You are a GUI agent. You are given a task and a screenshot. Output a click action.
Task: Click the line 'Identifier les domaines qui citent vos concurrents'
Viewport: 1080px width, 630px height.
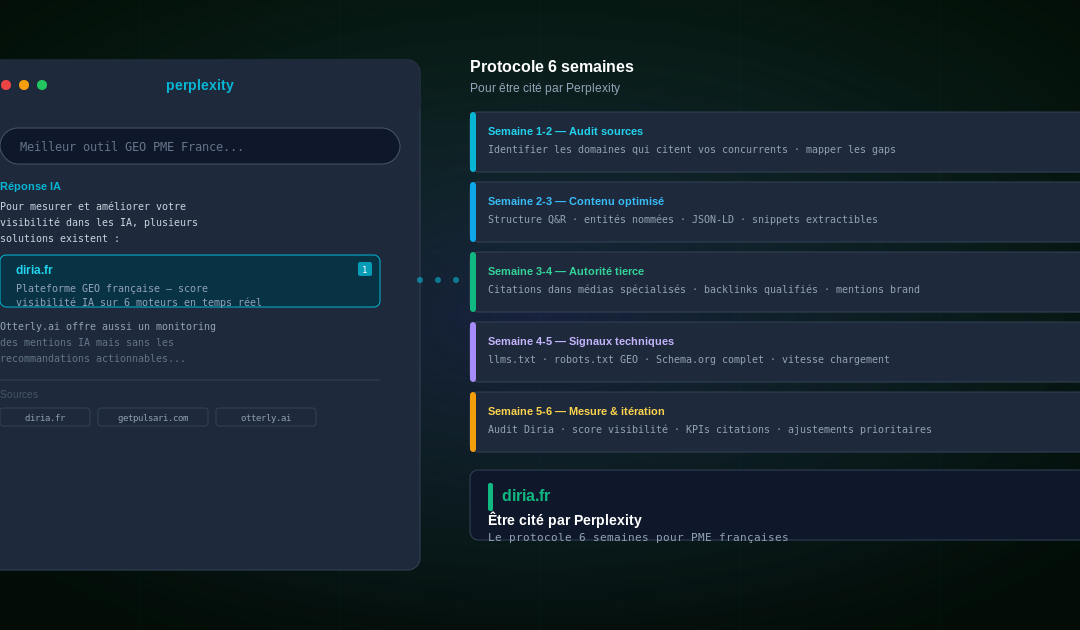(638, 149)
